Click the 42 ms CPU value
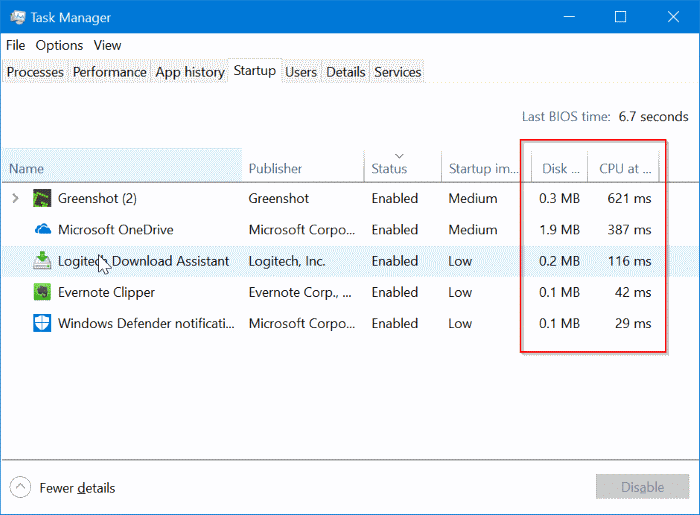700x515 pixels. click(x=633, y=292)
